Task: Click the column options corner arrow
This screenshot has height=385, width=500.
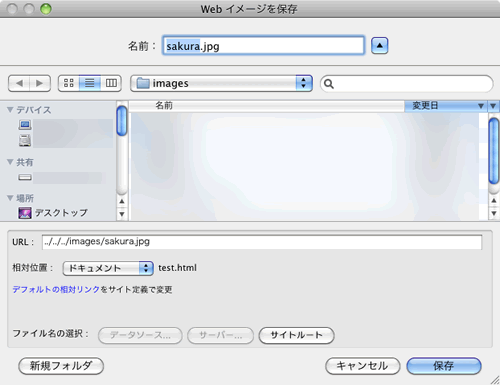Action: coord(493,106)
